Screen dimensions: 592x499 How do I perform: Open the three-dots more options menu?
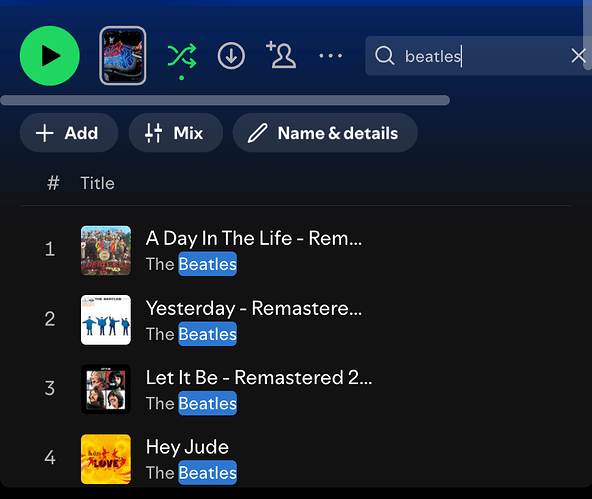point(330,56)
